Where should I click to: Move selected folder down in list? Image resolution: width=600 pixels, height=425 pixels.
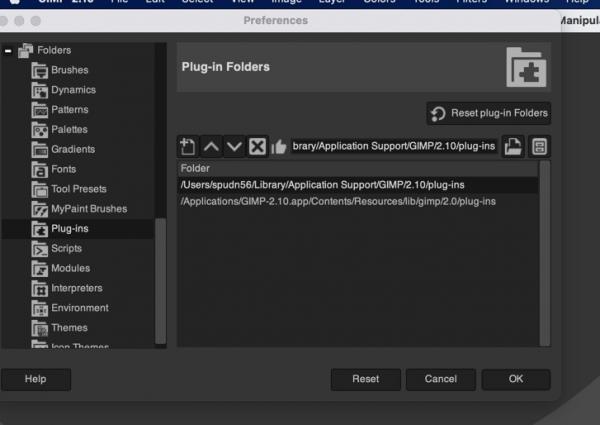point(234,147)
